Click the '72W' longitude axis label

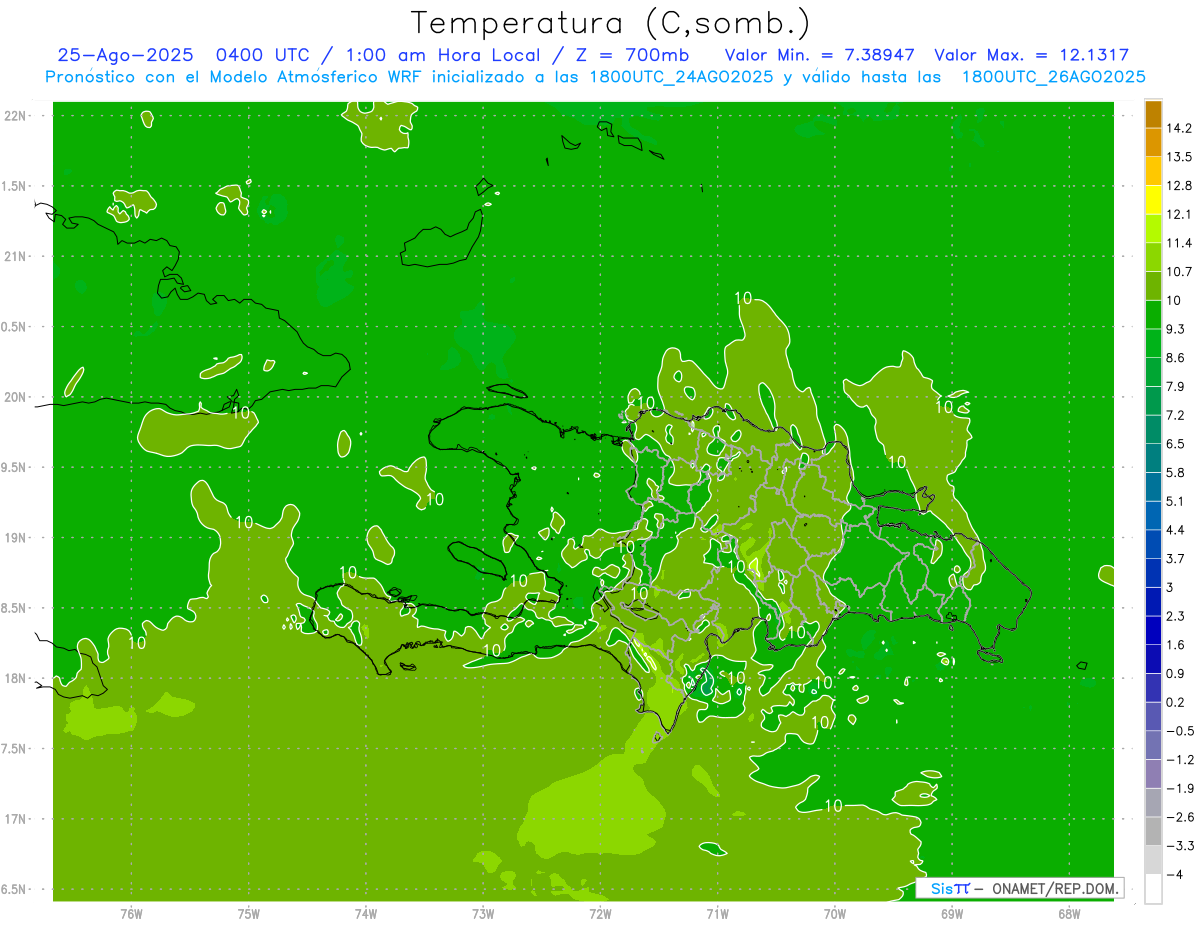click(x=600, y=914)
